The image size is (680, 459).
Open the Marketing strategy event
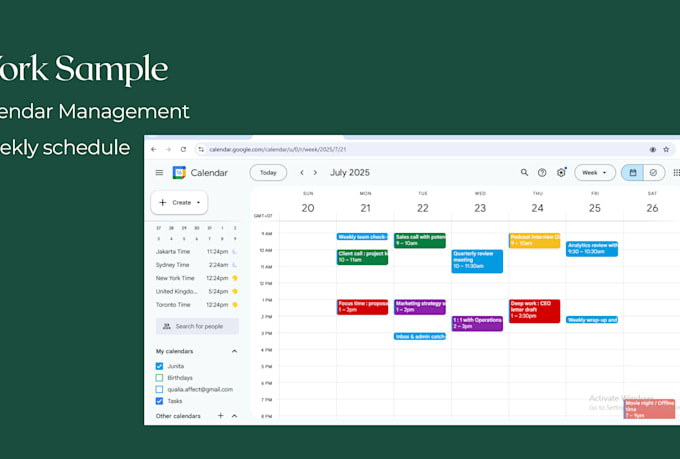click(420, 307)
